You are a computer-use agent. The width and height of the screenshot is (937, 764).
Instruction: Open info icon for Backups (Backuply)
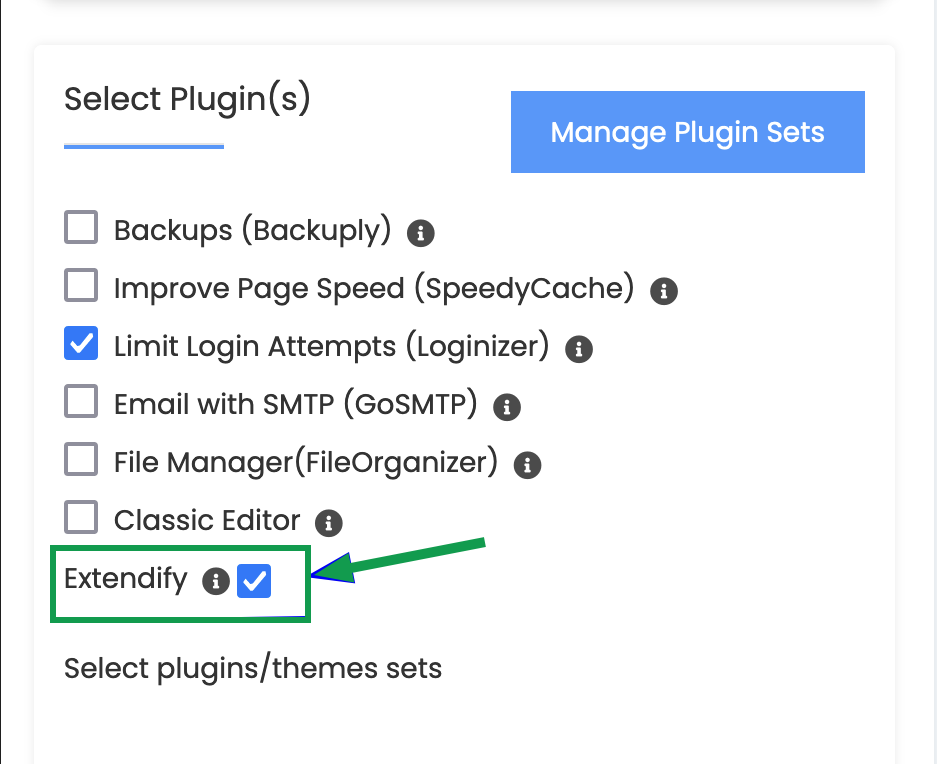tap(421, 234)
